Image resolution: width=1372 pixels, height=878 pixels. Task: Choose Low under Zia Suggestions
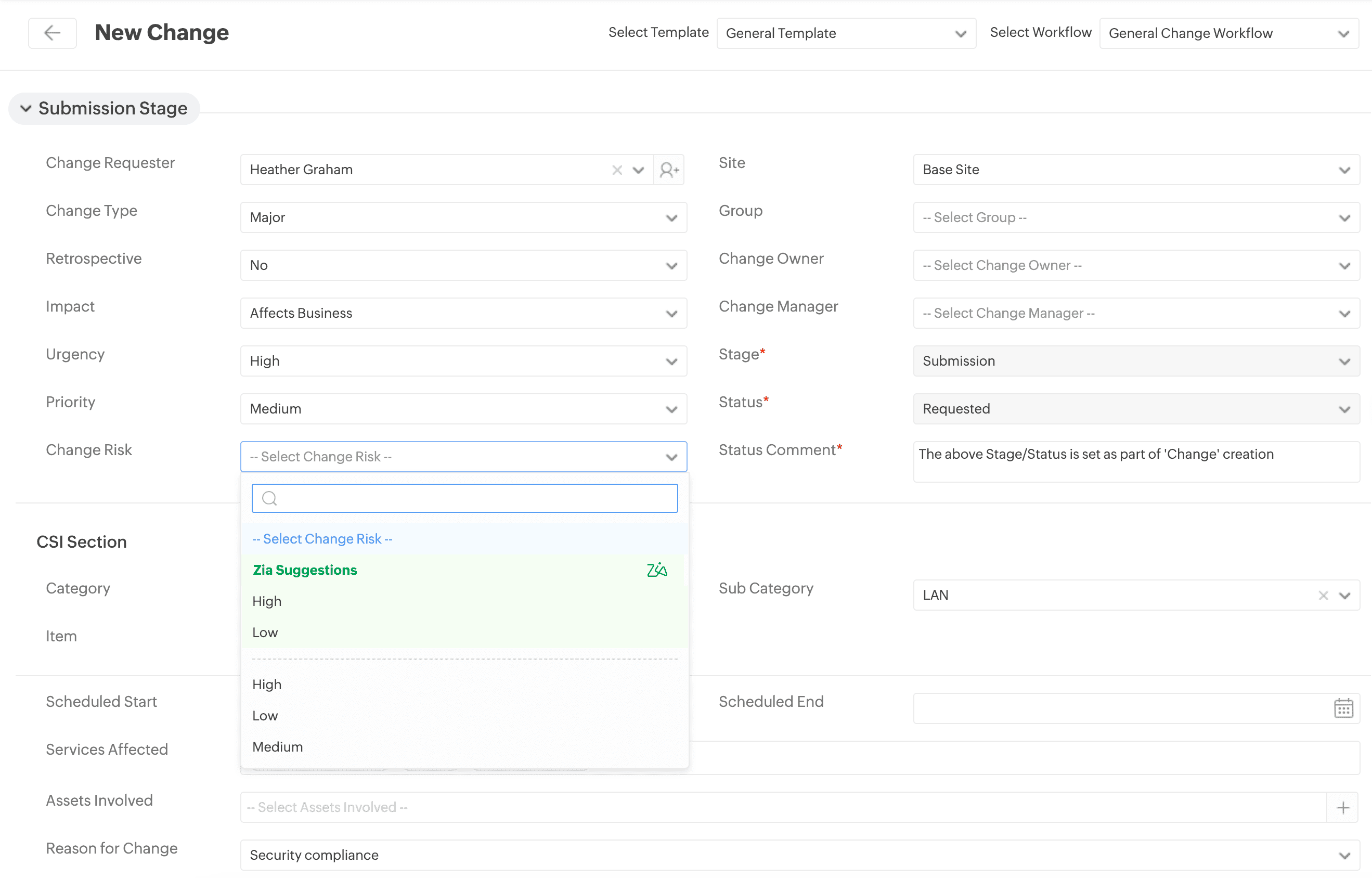265,632
